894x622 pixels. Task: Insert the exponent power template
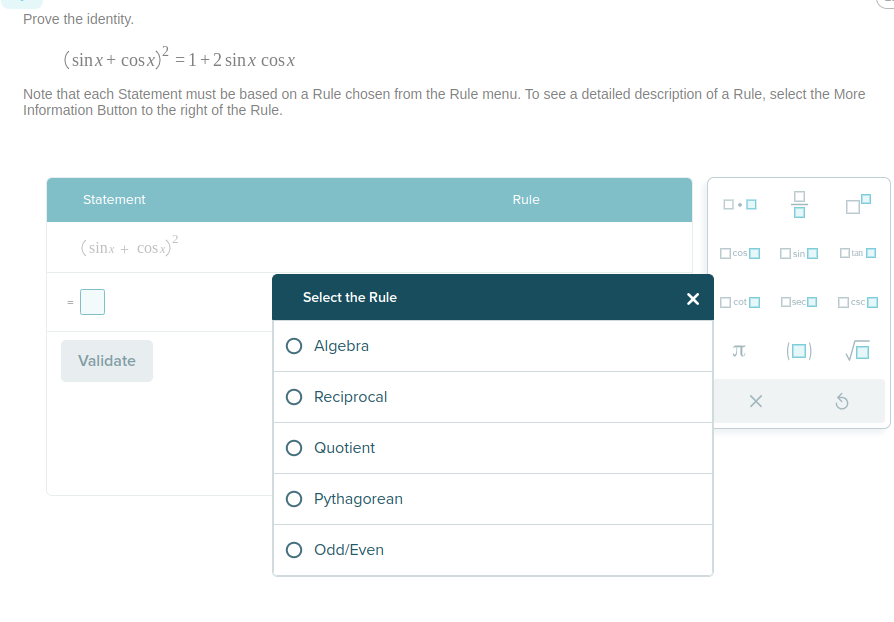pos(858,204)
